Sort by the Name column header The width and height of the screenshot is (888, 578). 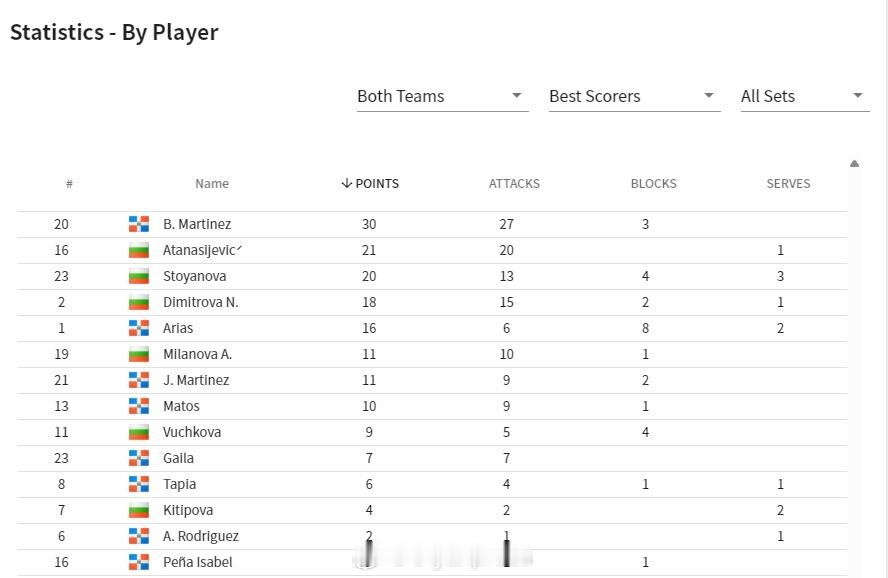pyautogui.click(x=212, y=183)
